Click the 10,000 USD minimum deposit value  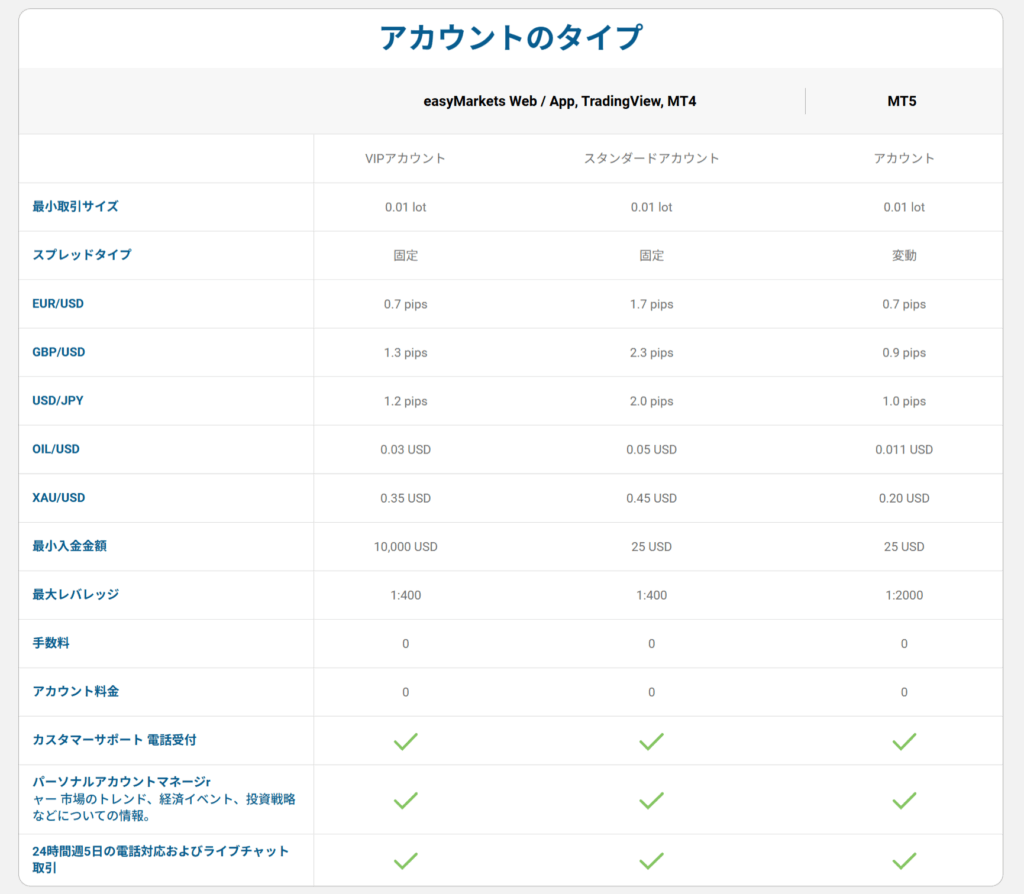pyautogui.click(x=405, y=547)
